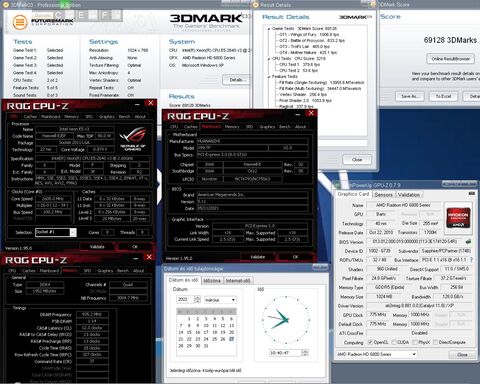
Task: Open About tab in top-left CPU-Z window
Action: click(x=140, y=117)
